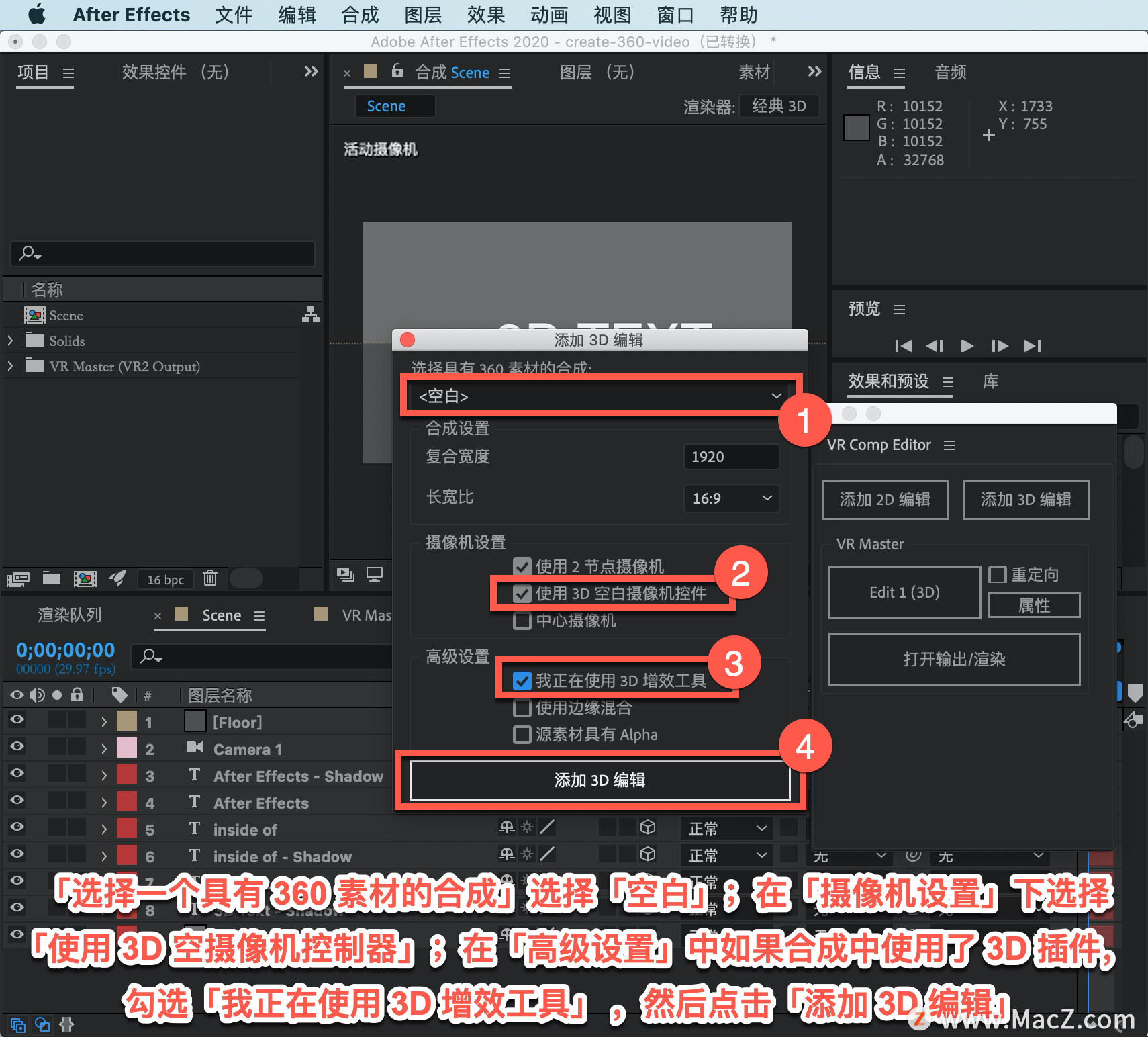
Task: Switch to the 音频 panel tab
Action: 951,73
